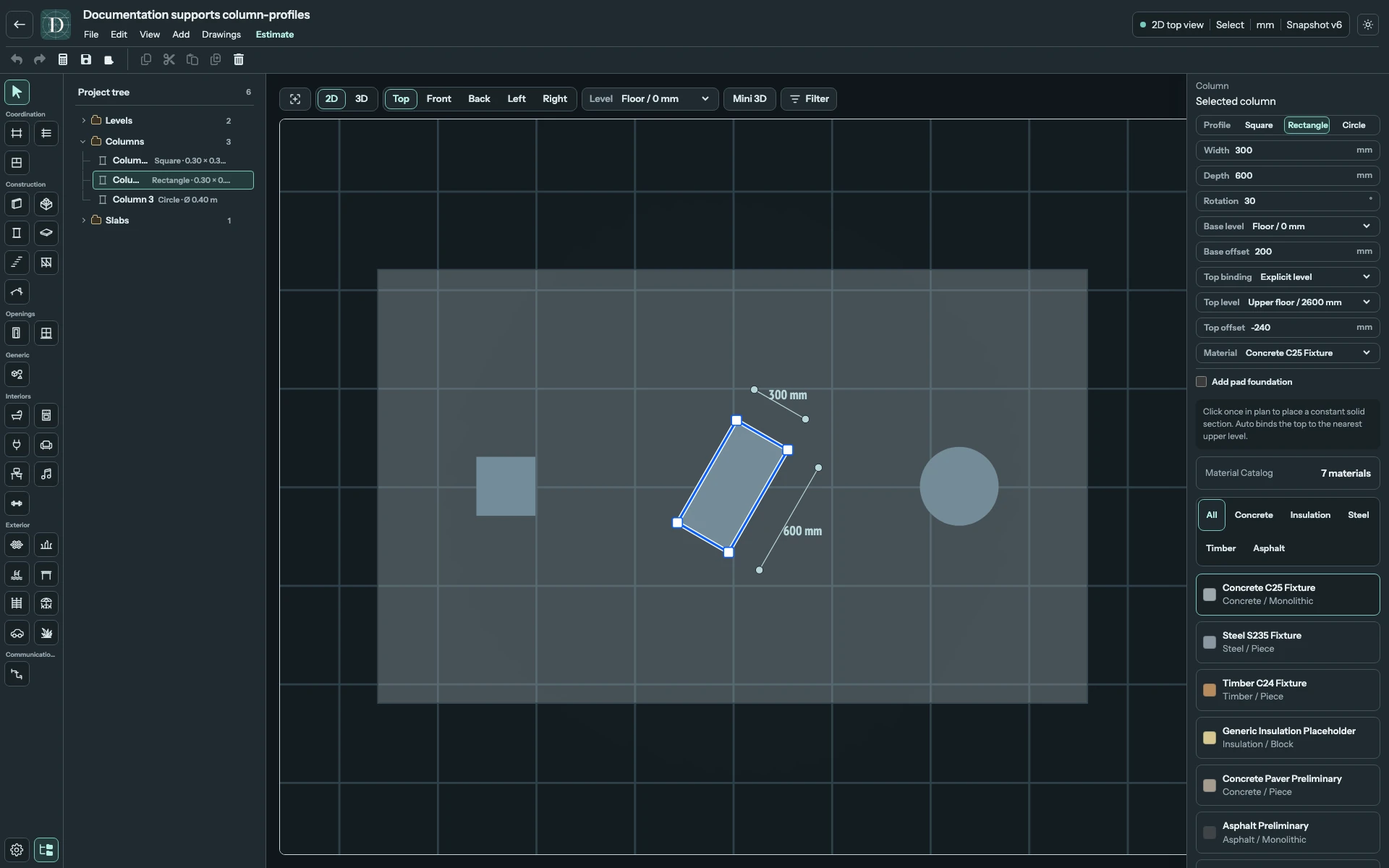Screen dimensions: 1389x868
Task: Select the stairs tool
Action: pos(17,263)
